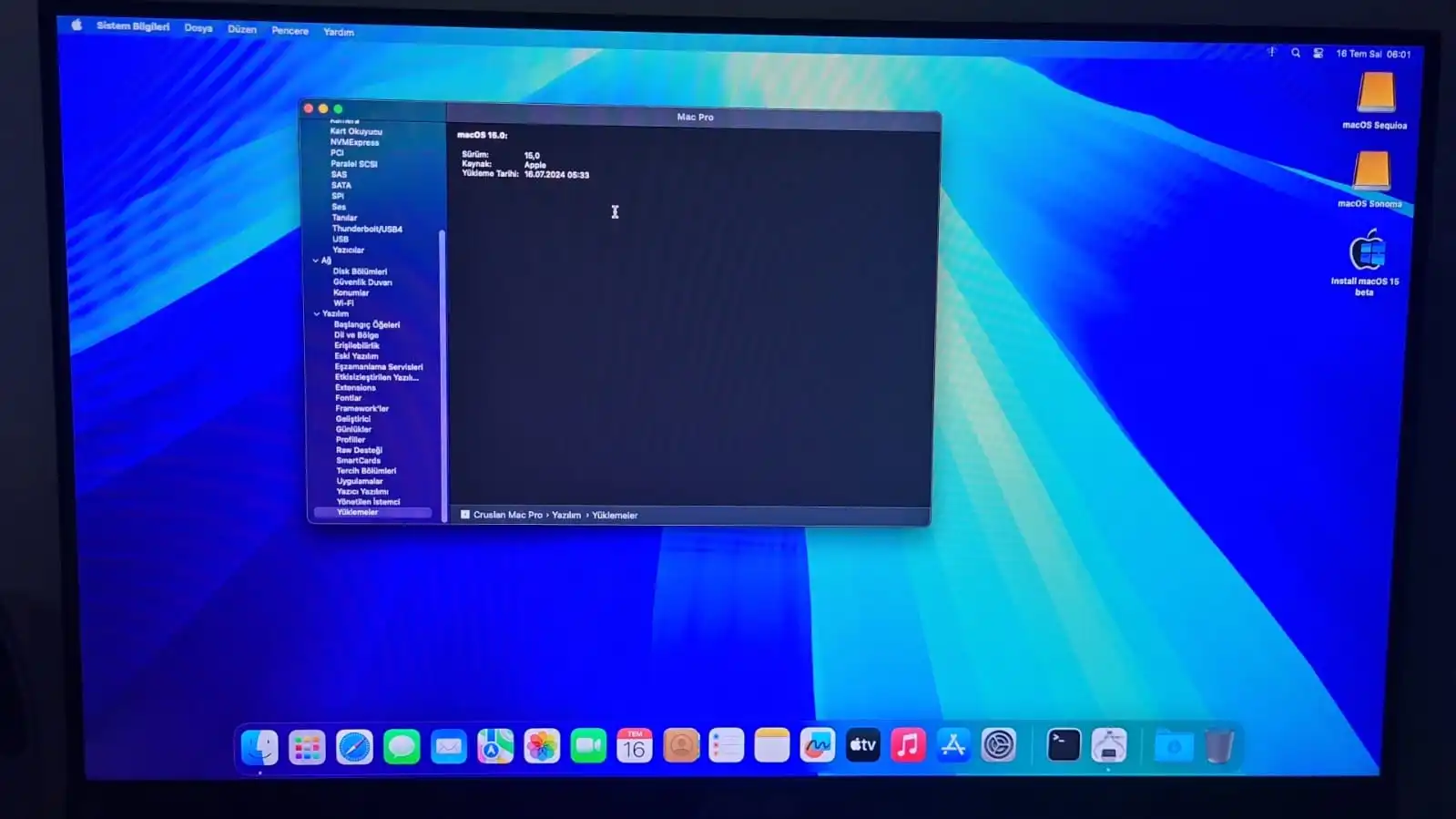This screenshot has width=1456, height=819.
Task: Open the Messages app in dock
Action: tap(402, 747)
